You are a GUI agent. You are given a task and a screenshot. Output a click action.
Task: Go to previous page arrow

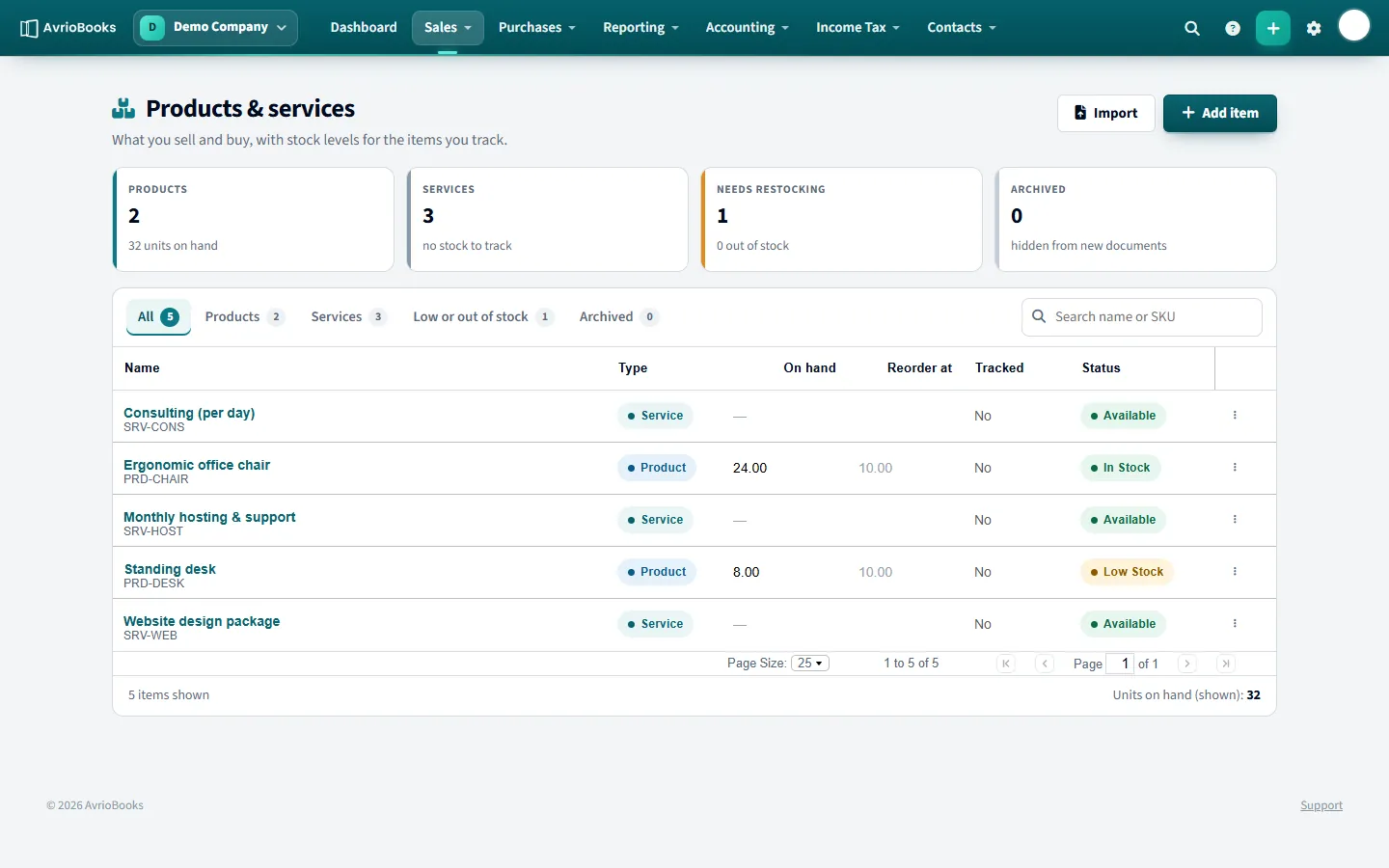tap(1045, 664)
